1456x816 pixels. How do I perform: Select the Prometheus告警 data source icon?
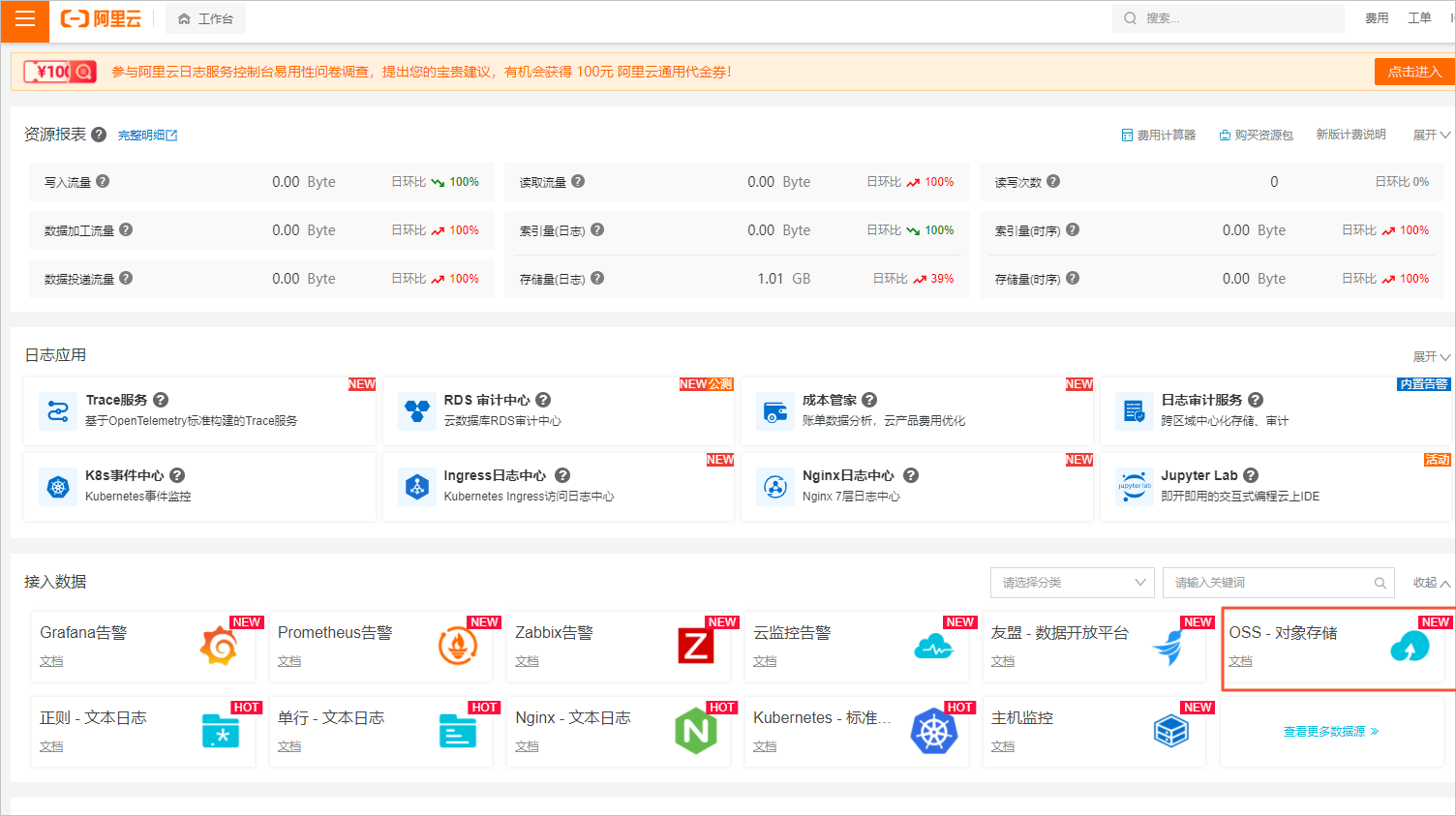click(458, 646)
